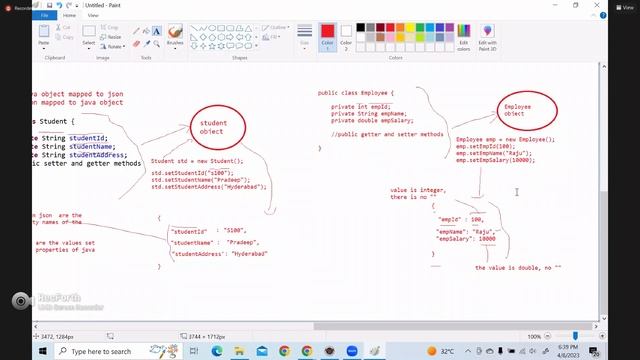Select the Eraser tool
Image resolution: width=640 pixels, height=360 pixels.
point(136,44)
